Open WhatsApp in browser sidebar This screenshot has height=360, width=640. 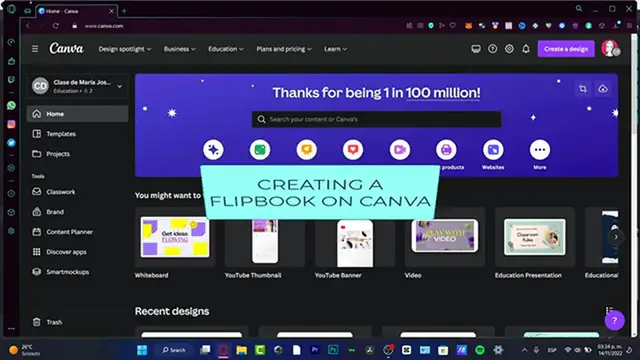coord(11,105)
